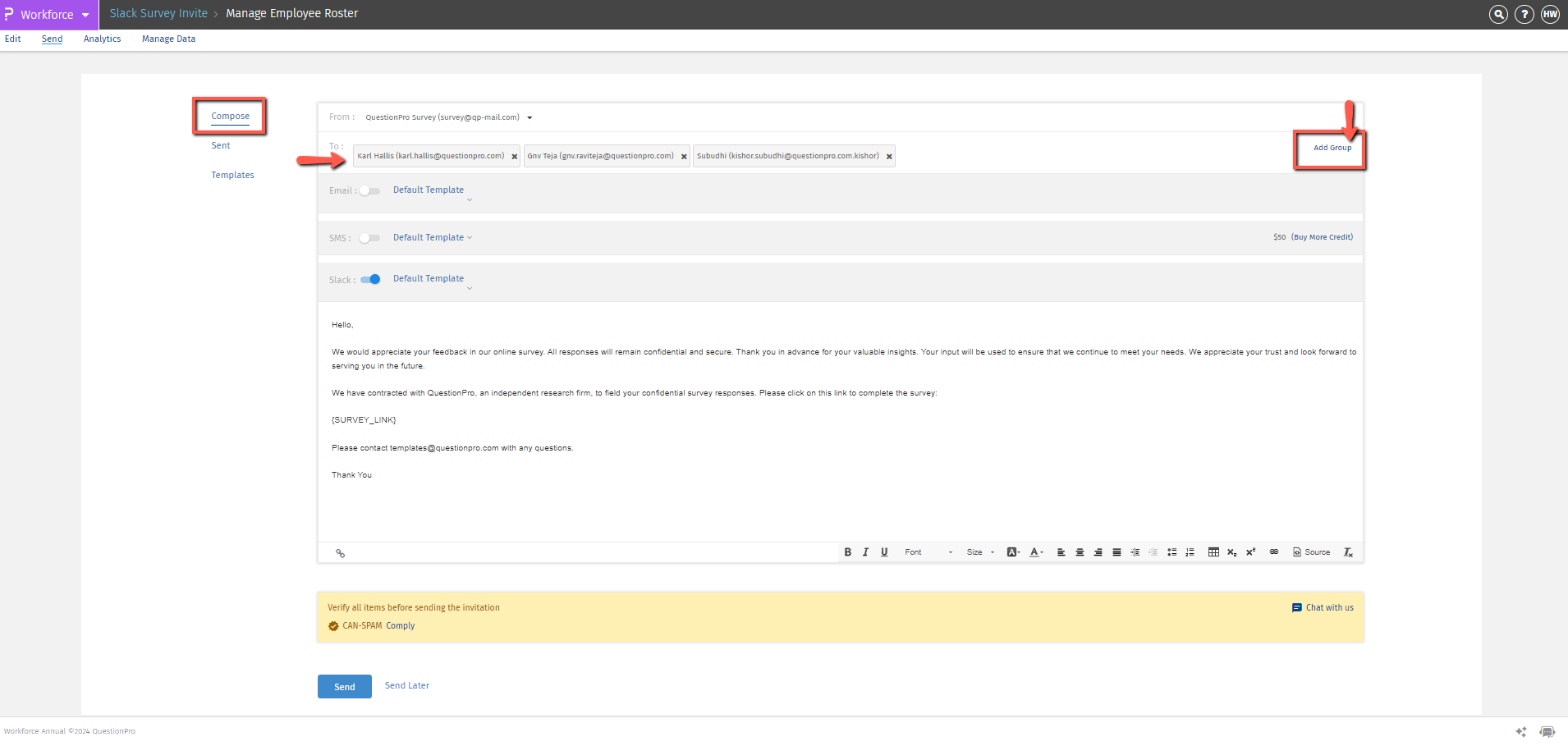Image resolution: width=1568 pixels, height=746 pixels.
Task: Expand the Font dropdown in the editor
Action: click(928, 552)
